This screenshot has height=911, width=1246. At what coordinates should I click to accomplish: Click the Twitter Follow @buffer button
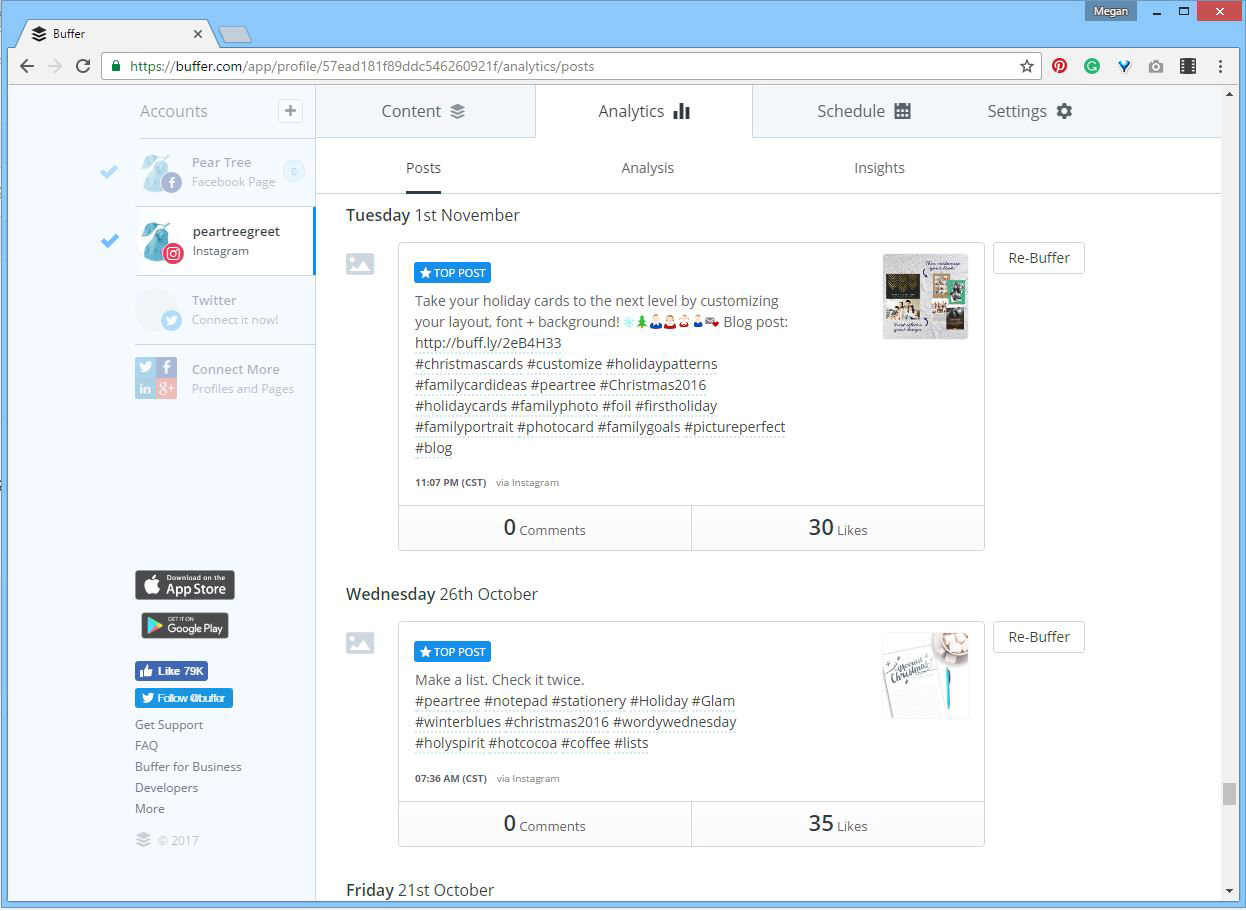pyautogui.click(x=184, y=698)
